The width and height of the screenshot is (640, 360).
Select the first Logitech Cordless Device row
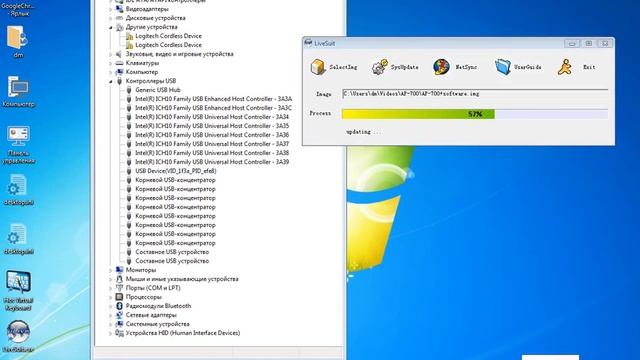click(x=169, y=36)
